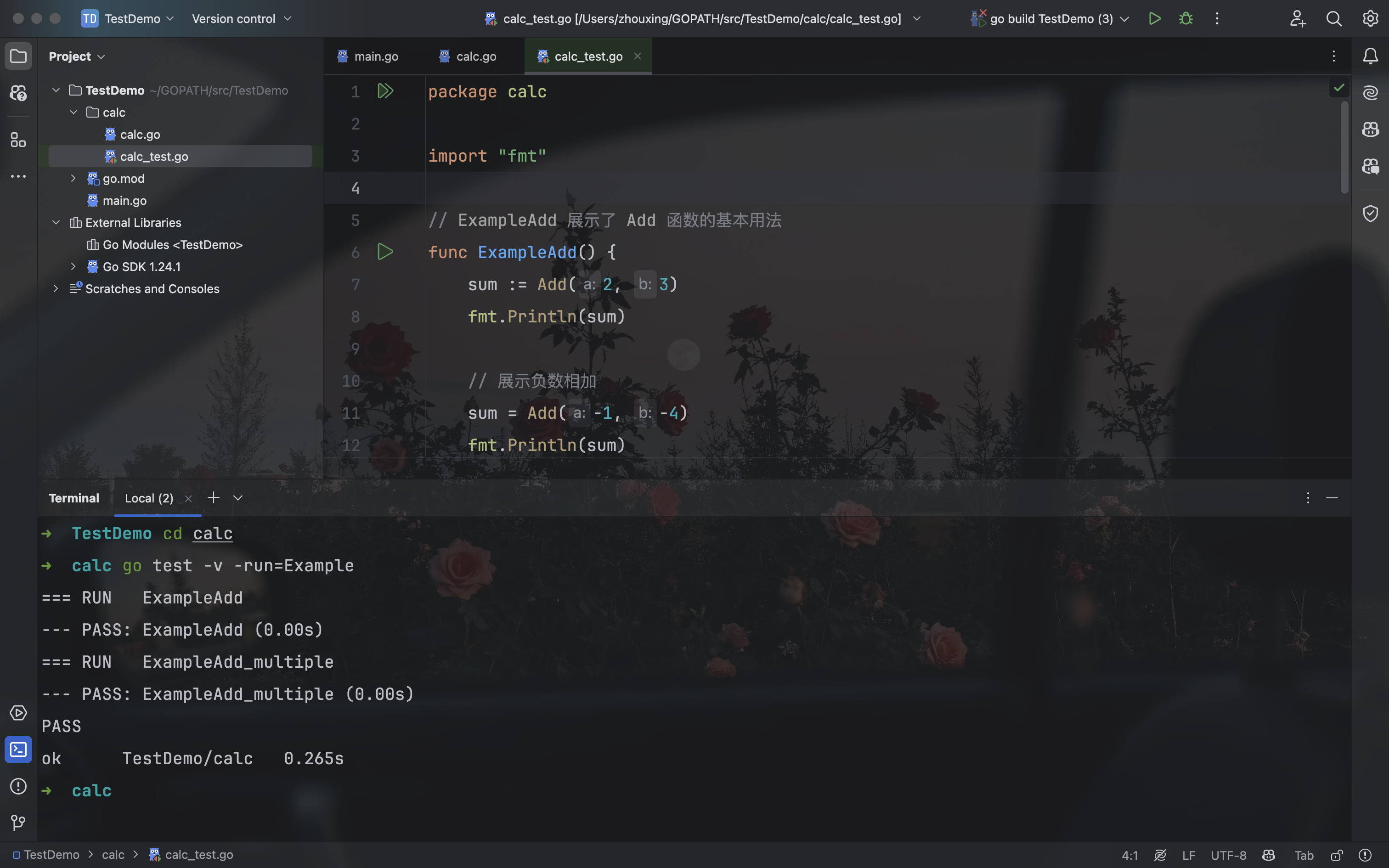Open the Structure tool window icon
Screen dimensions: 1389x868
coord(18,140)
